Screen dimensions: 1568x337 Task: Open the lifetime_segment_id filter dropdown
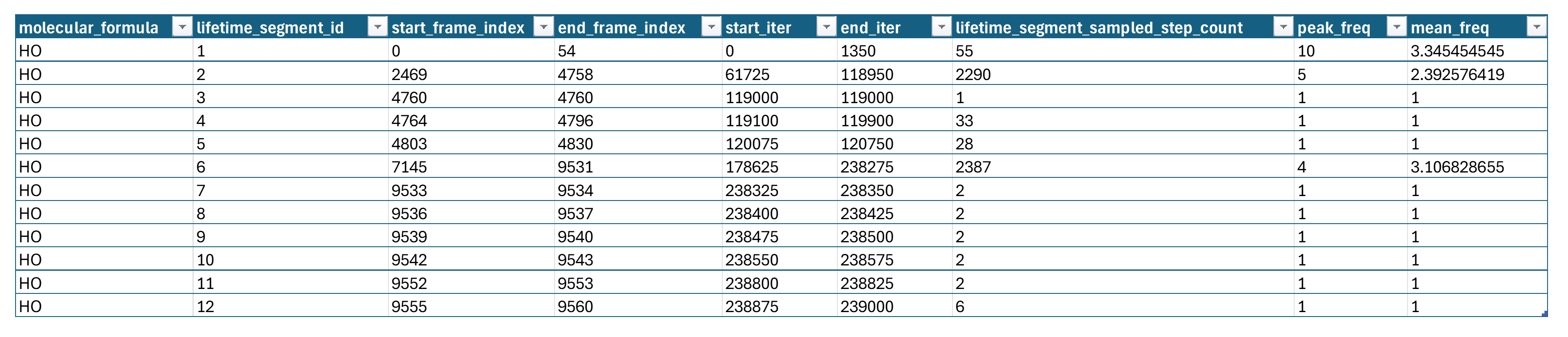[x=377, y=28]
